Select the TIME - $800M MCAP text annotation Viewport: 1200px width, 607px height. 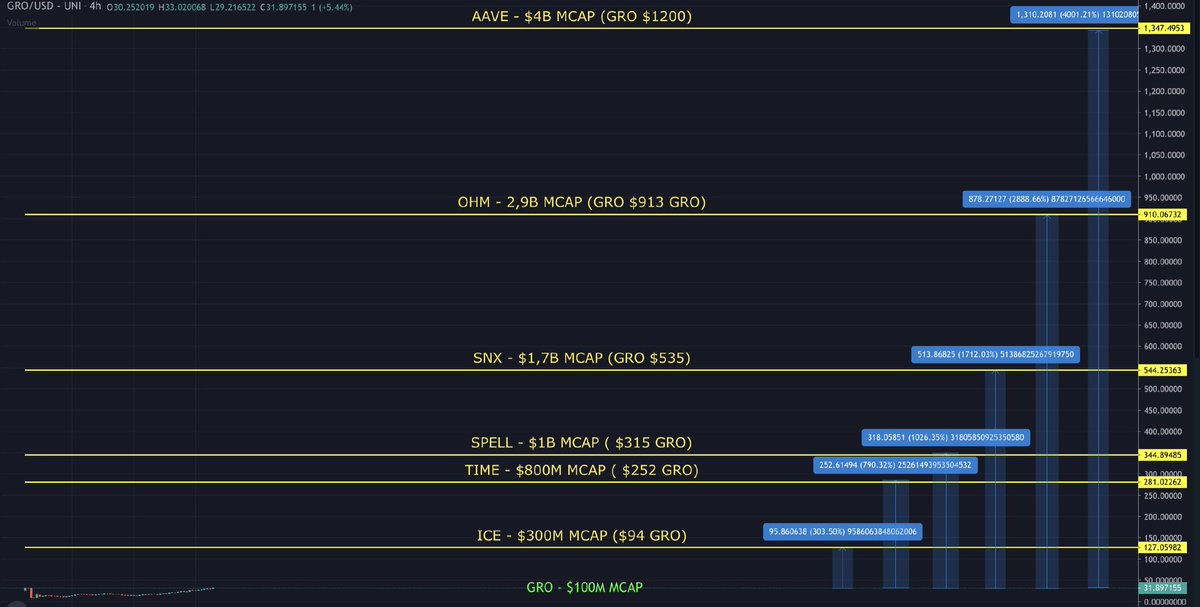[x=581, y=469]
